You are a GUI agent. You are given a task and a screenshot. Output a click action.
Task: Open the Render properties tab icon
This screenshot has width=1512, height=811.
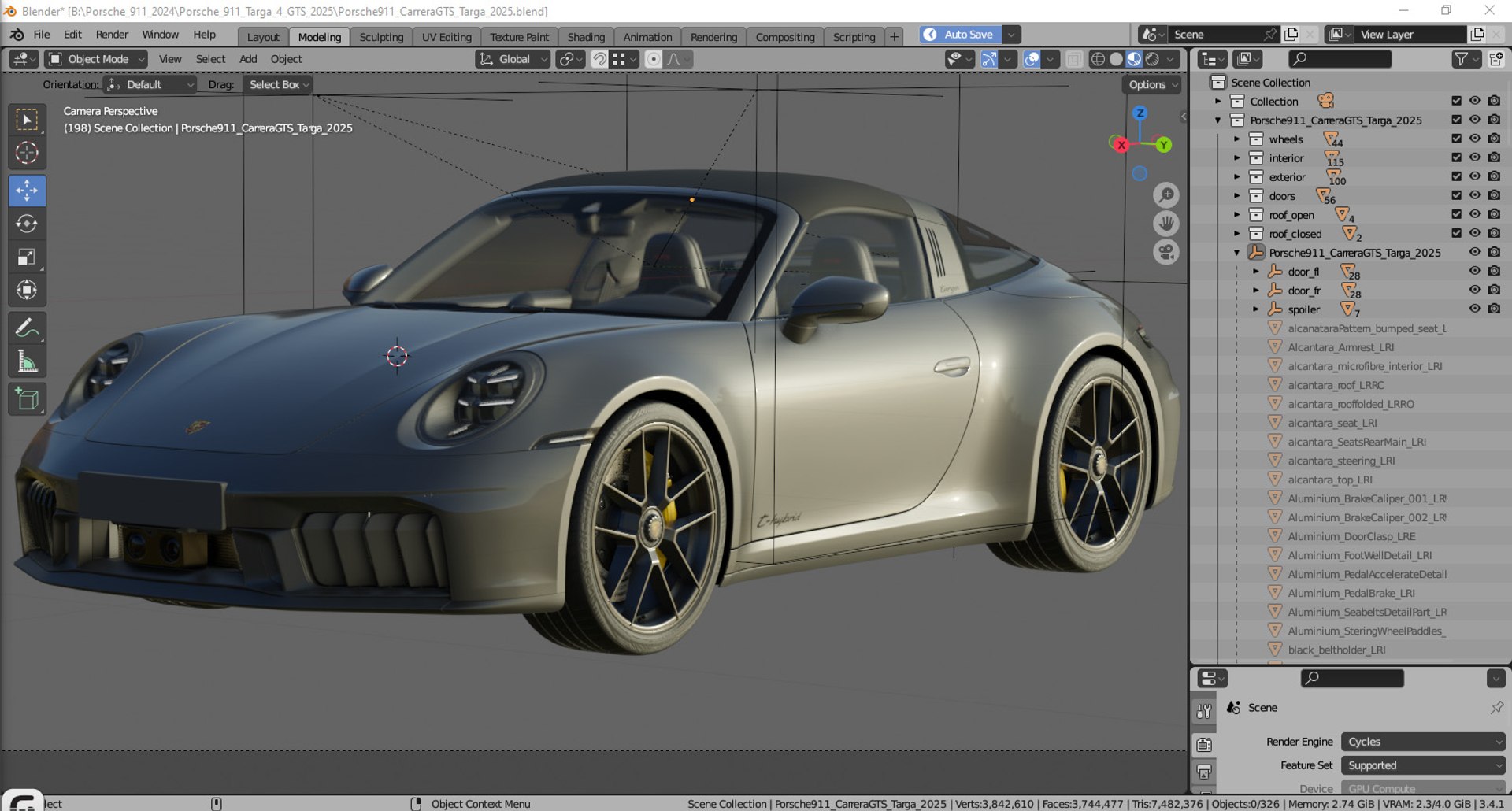pos(1204,744)
